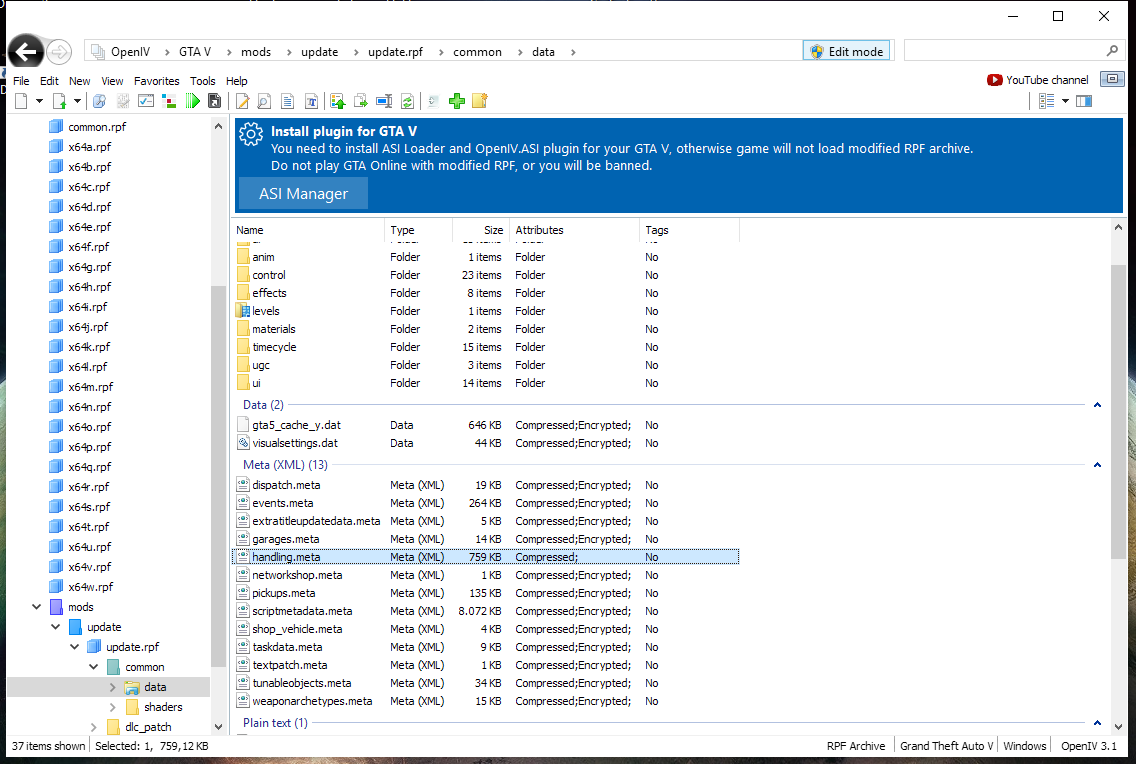The height and width of the screenshot is (764, 1136).
Task: Open the New menu
Action: 80,81
